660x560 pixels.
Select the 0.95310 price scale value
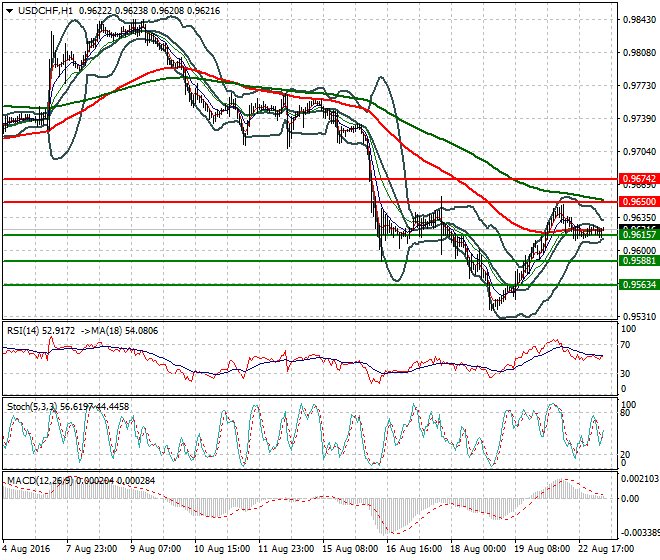(x=639, y=317)
